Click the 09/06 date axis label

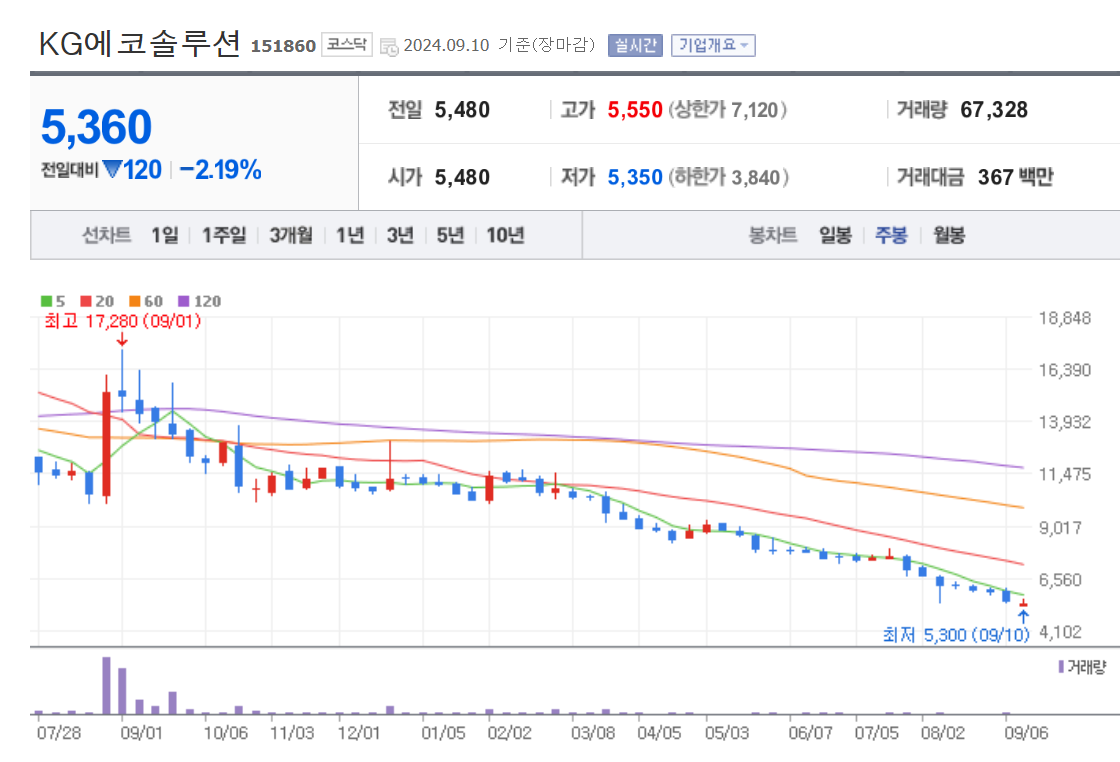(x=1026, y=733)
